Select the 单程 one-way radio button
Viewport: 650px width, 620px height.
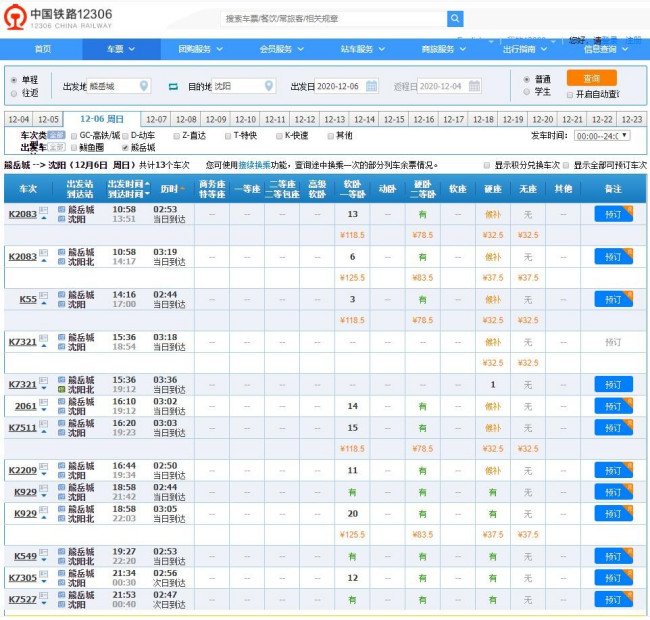click(x=14, y=80)
